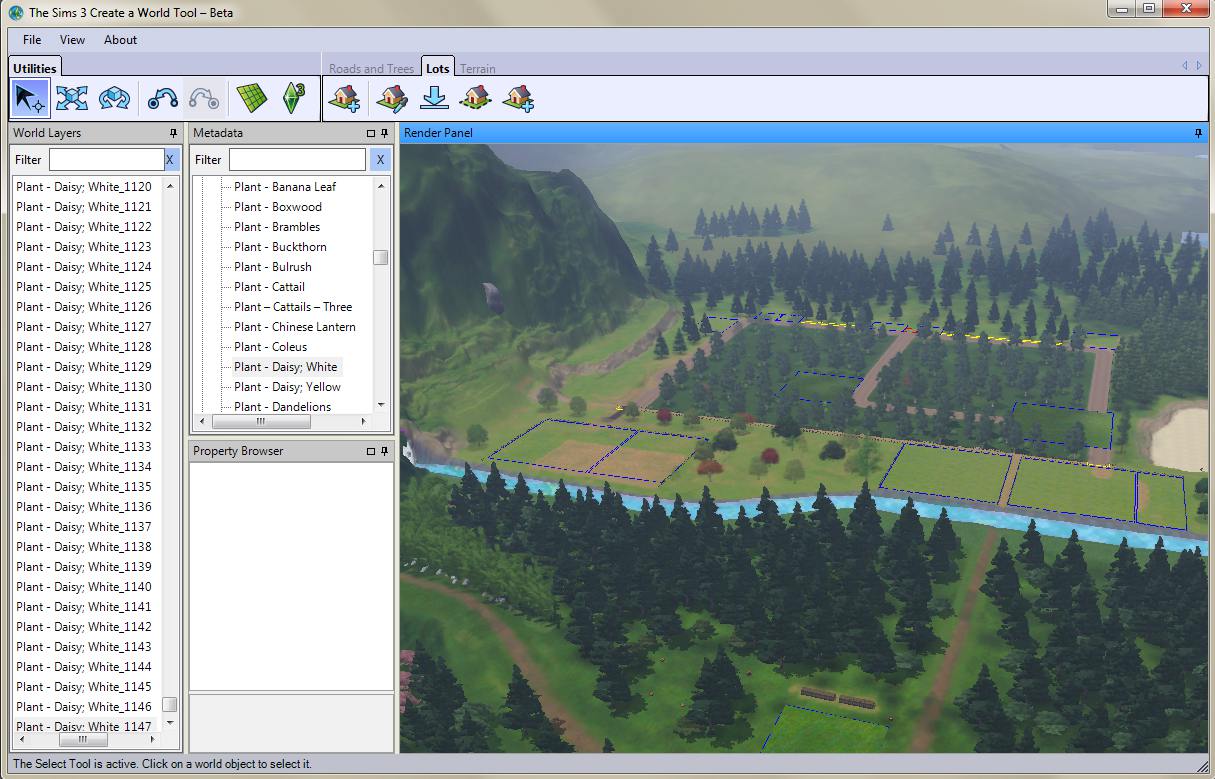Viewport: 1215px width, 779px height.
Task: Select Plant - Bulrush in Metadata
Action: pos(273,267)
